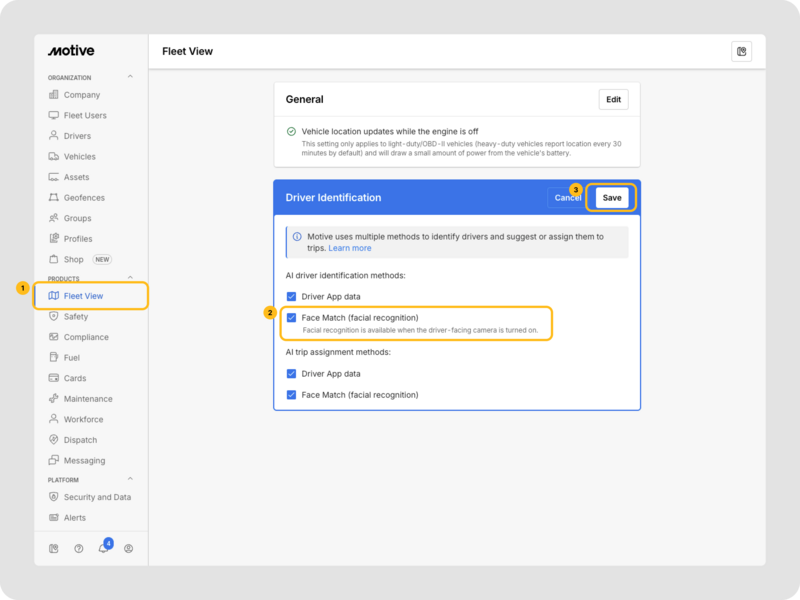Collapse the Organization section chevron
Viewport: 800px width, 600px height.
tap(129, 77)
